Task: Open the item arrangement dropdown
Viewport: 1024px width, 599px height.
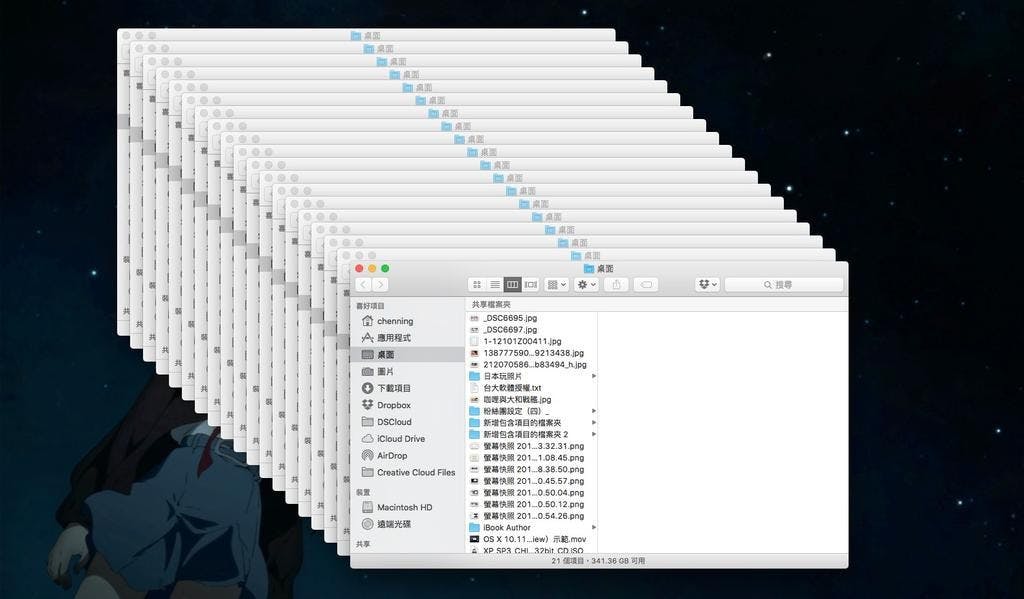Action: (x=556, y=285)
